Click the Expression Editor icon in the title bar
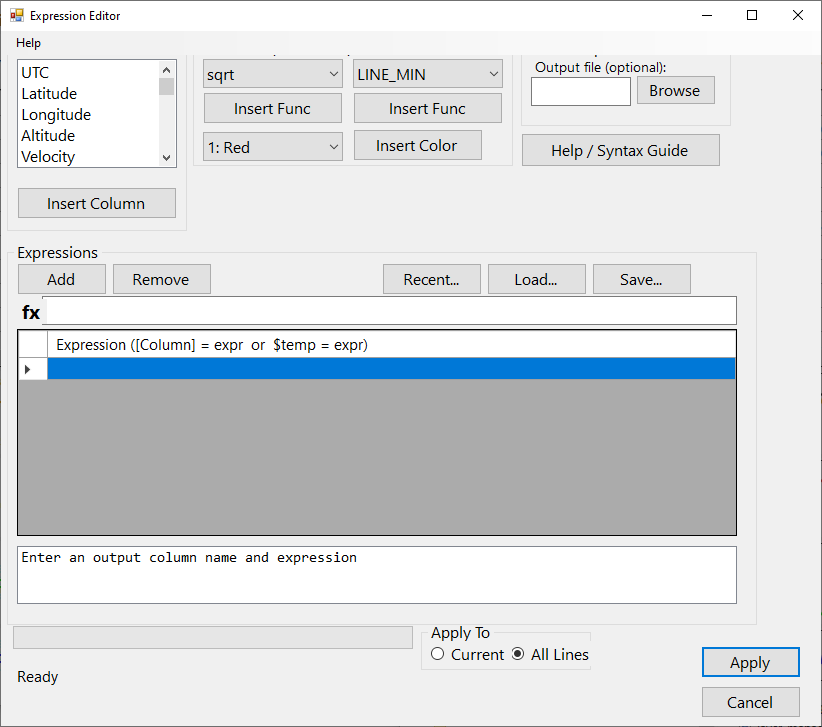This screenshot has height=727, width=822. [18, 15]
